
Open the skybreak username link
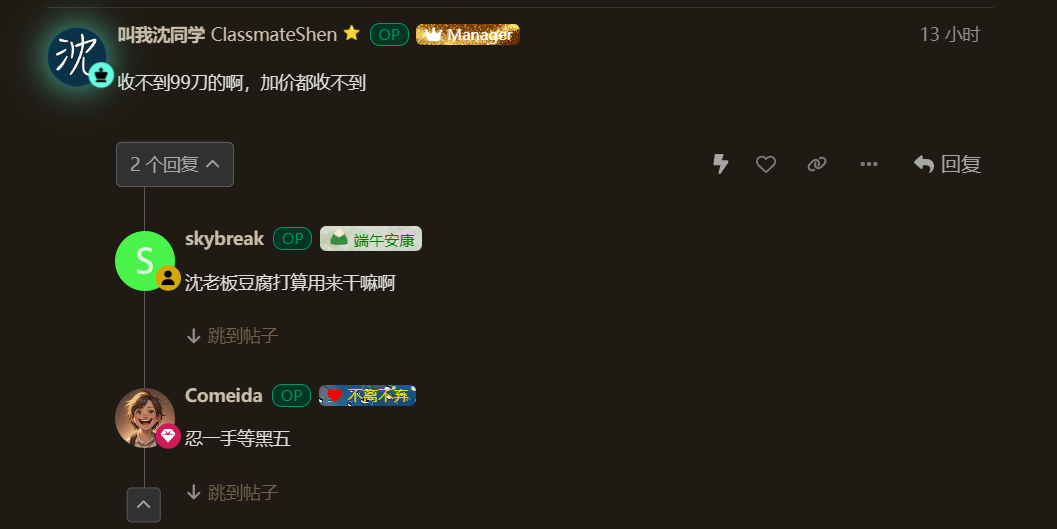pyautogui.click(x=224, y=239)
